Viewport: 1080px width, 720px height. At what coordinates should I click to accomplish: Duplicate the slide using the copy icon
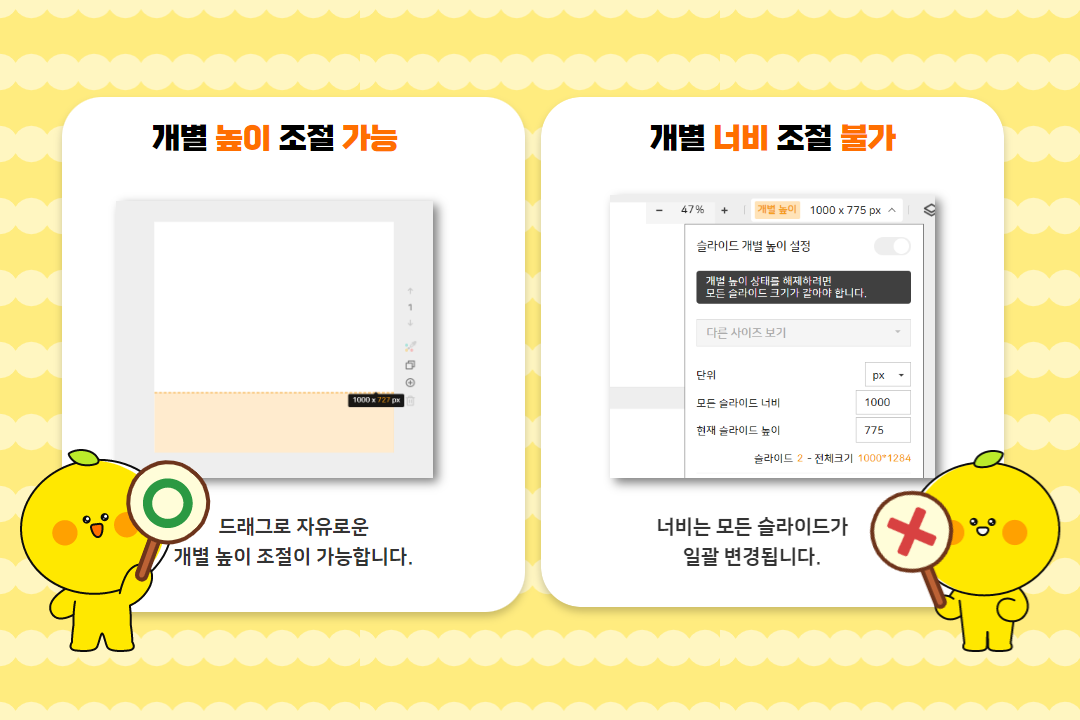pos(410,364)
